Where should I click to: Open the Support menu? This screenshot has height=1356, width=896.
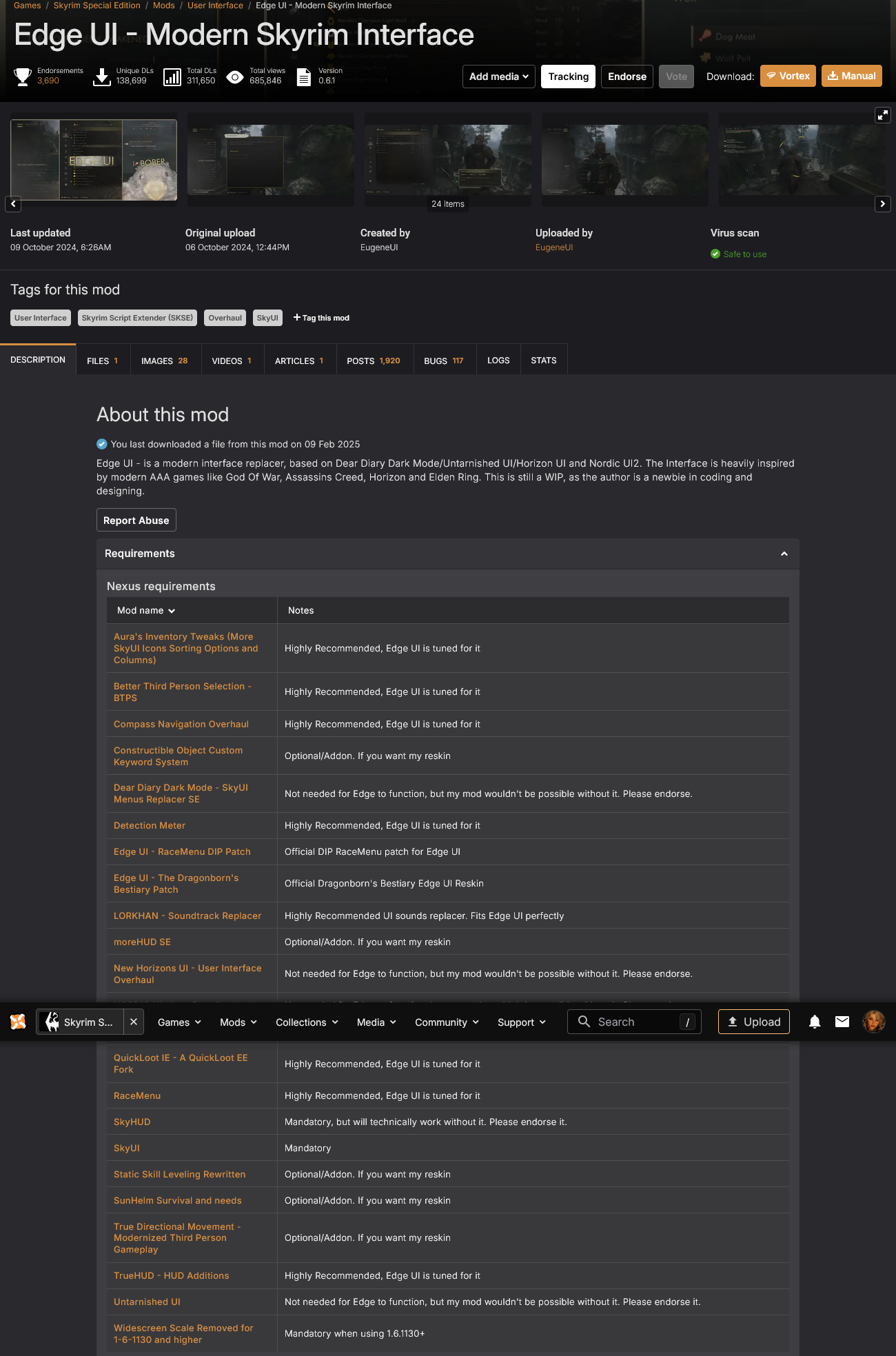click(x=522, y=1022)
